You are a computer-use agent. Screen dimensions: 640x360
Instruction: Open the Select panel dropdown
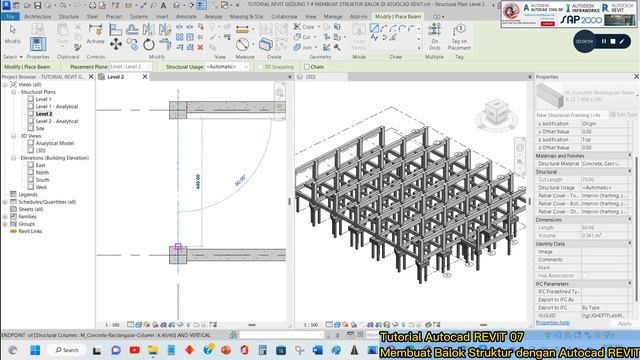coord(13,57)
